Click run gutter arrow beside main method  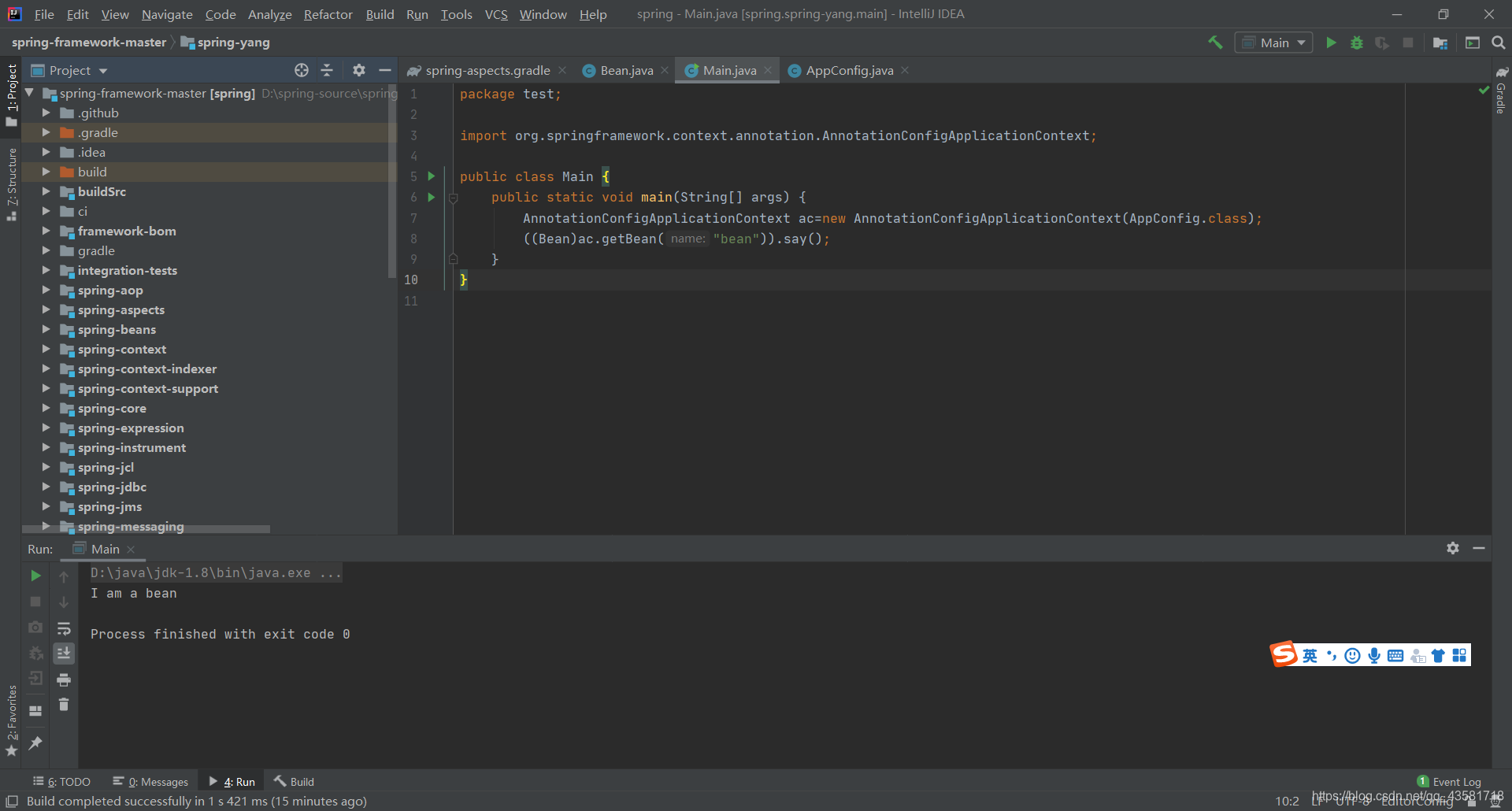coord(432,197)
